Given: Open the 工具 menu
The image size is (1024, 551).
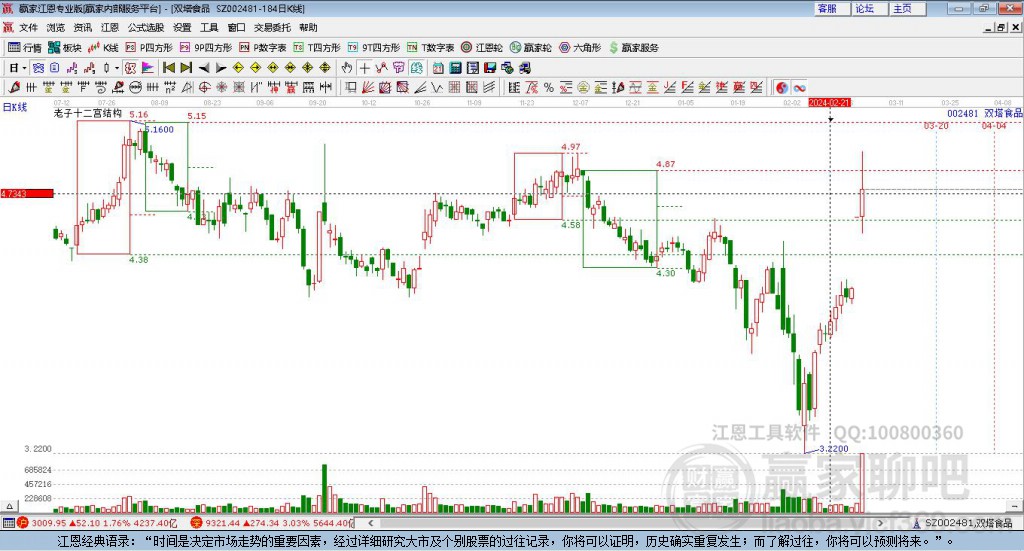Looking at the screenshot, I should tap(209, 27).
